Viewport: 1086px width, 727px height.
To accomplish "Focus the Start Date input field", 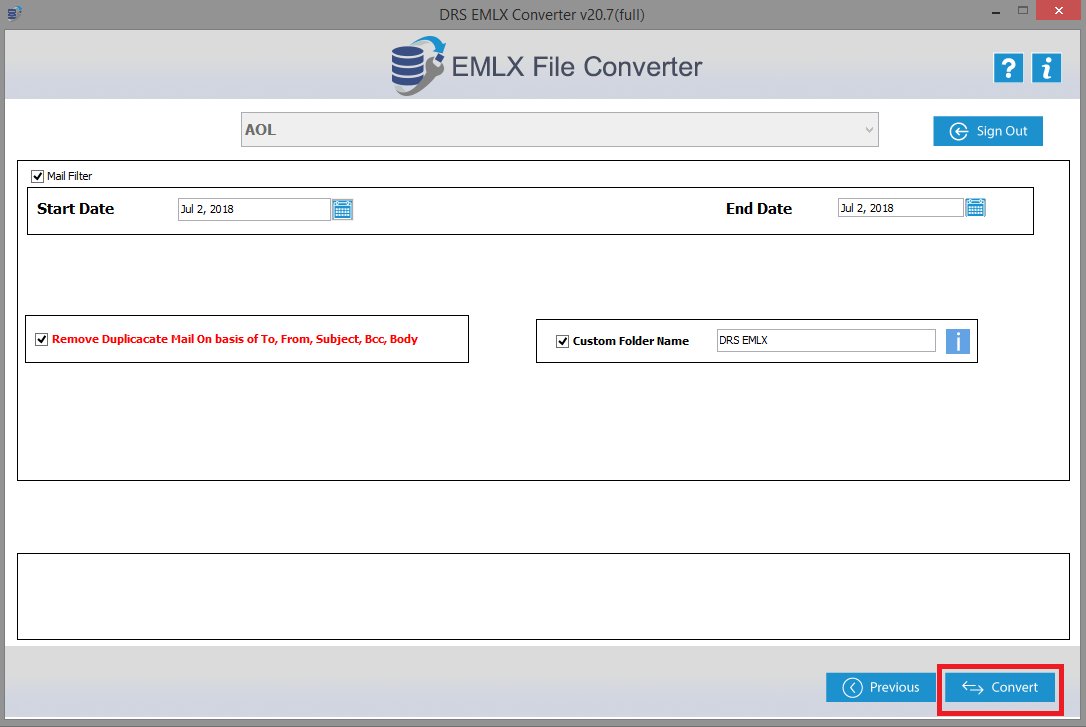I will tap(254, 209).
